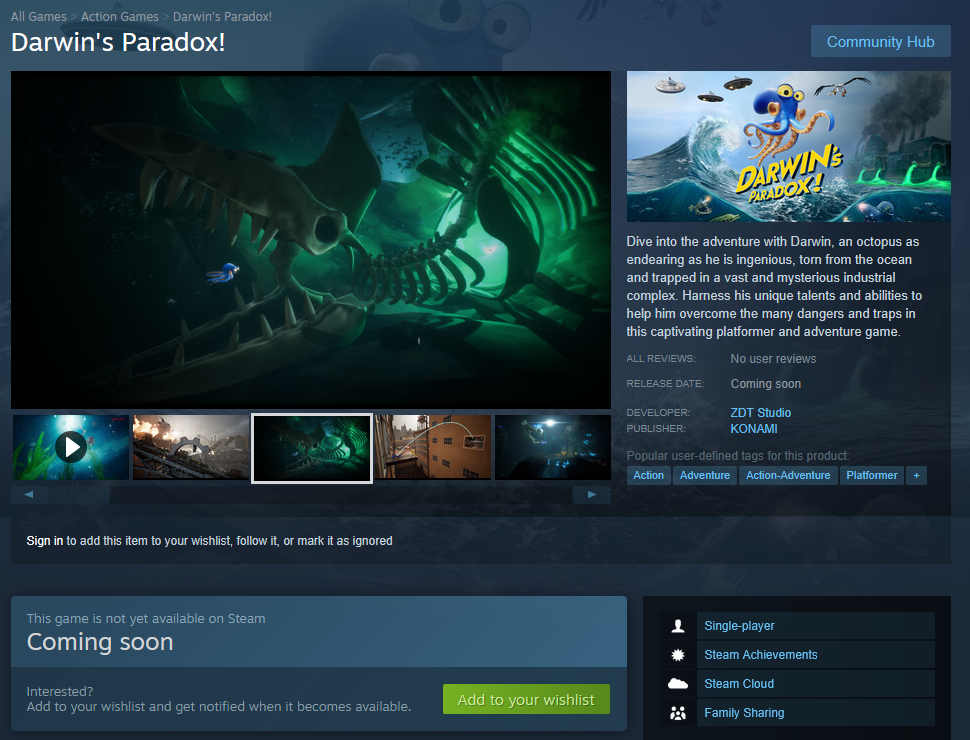
Task: Select the dark underwater light thumbnail
Action: point(553,447)
